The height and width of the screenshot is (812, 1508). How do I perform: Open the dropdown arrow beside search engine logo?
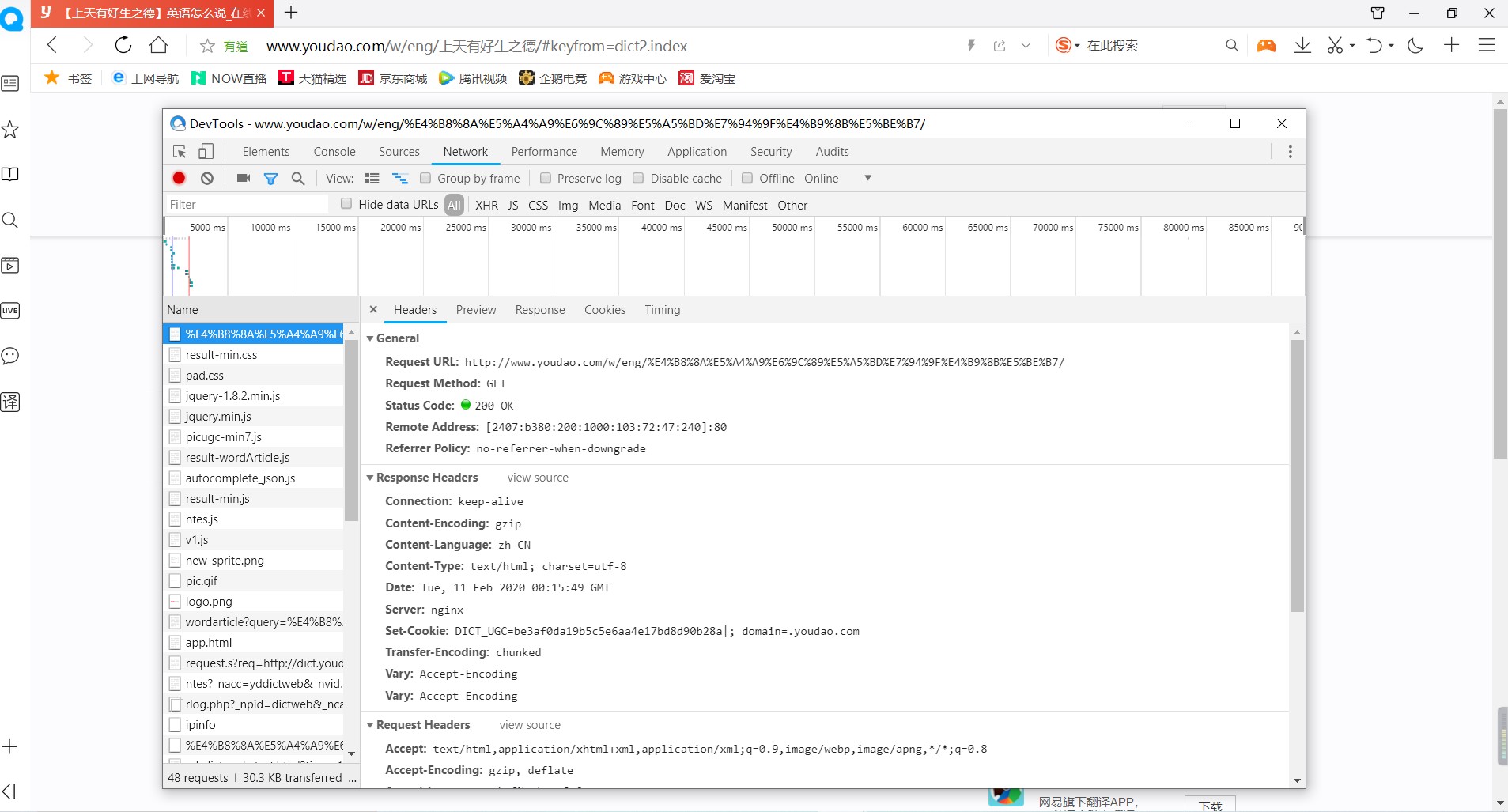(1077, 46)
